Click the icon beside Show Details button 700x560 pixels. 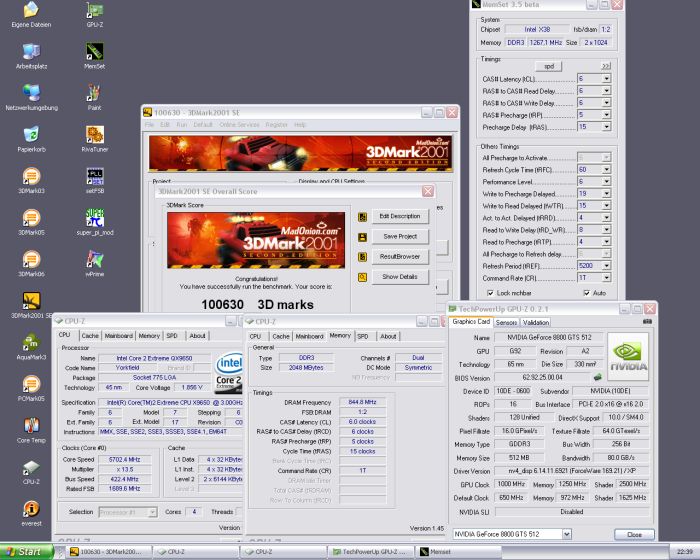pyautogui.click(x=362, y=277)
